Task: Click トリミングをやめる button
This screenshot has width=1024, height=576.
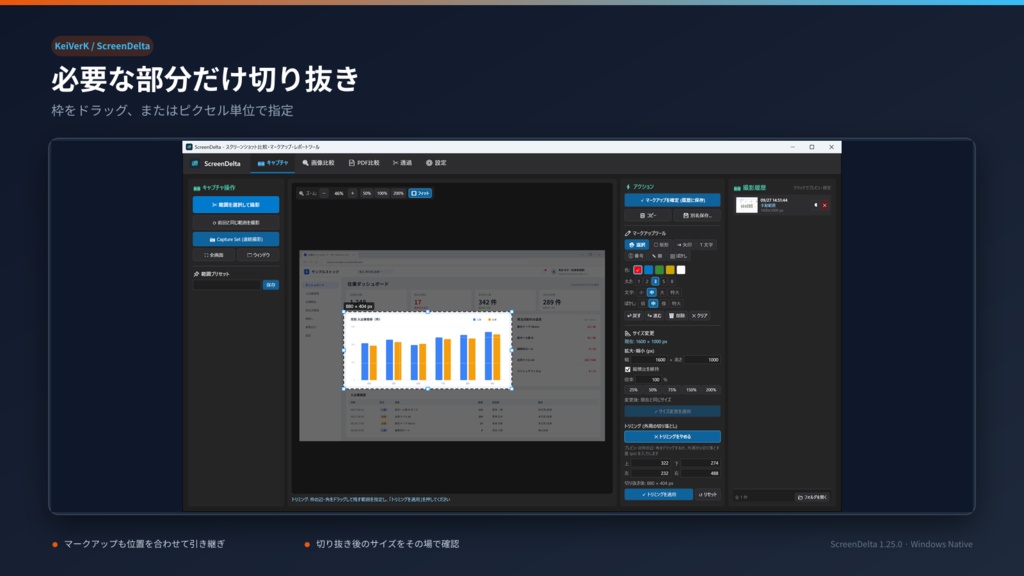Action: [x=672, y=437]
